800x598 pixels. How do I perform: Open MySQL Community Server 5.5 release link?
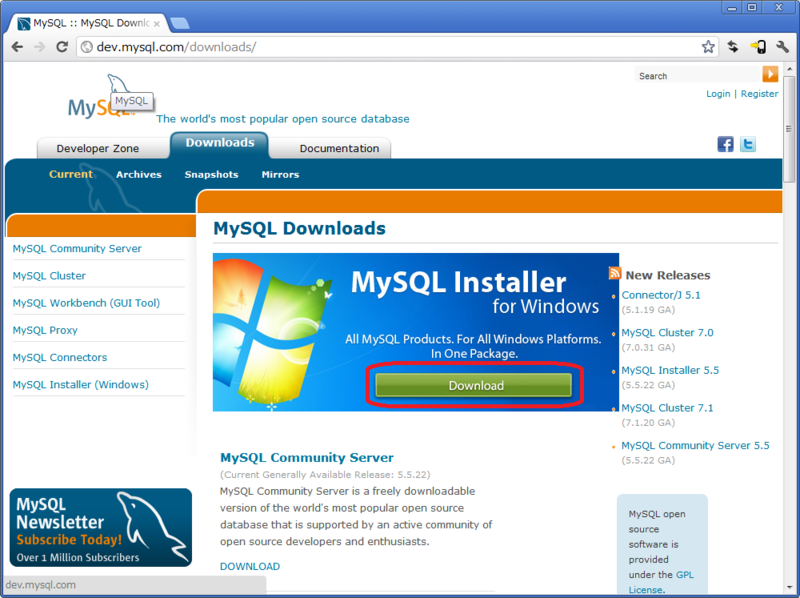(x=695, y=445)
